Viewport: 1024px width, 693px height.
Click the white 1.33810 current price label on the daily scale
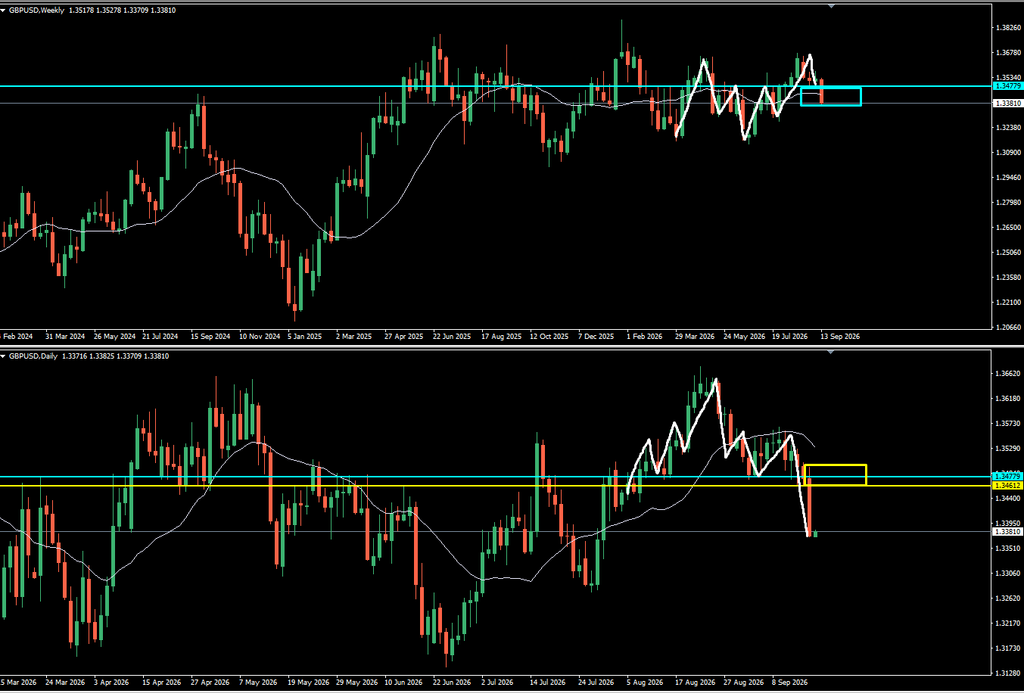click(x=1007, y=532)
